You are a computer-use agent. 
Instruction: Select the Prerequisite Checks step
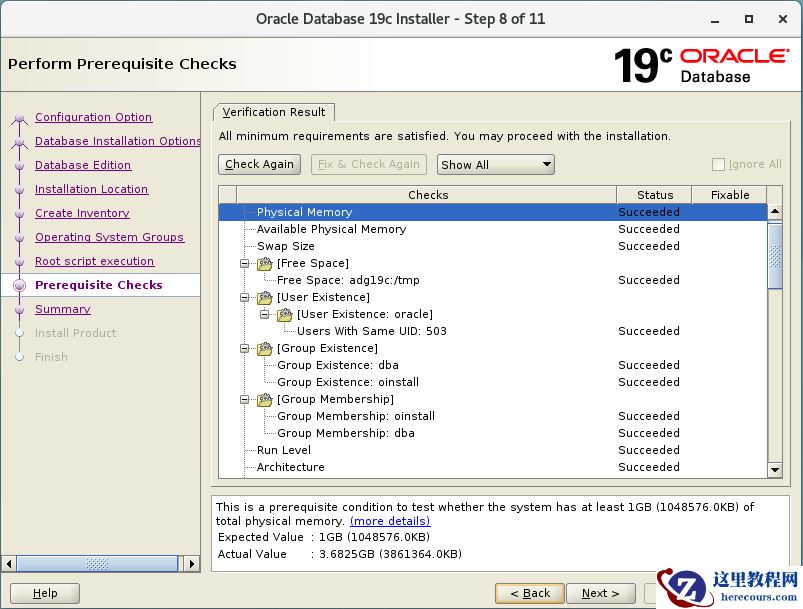[x=98, y=285]
